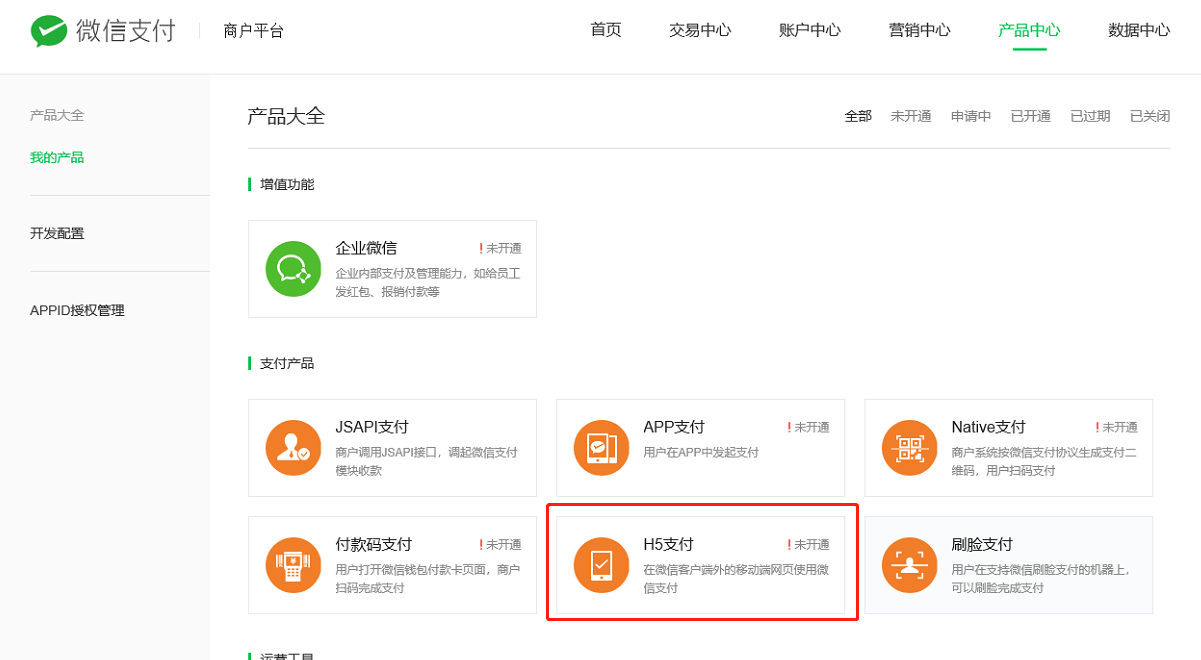The width and height of the screenshot is (1201, 660).
Task: Open 首页 in the top navigation
Action: pos(606,30)
